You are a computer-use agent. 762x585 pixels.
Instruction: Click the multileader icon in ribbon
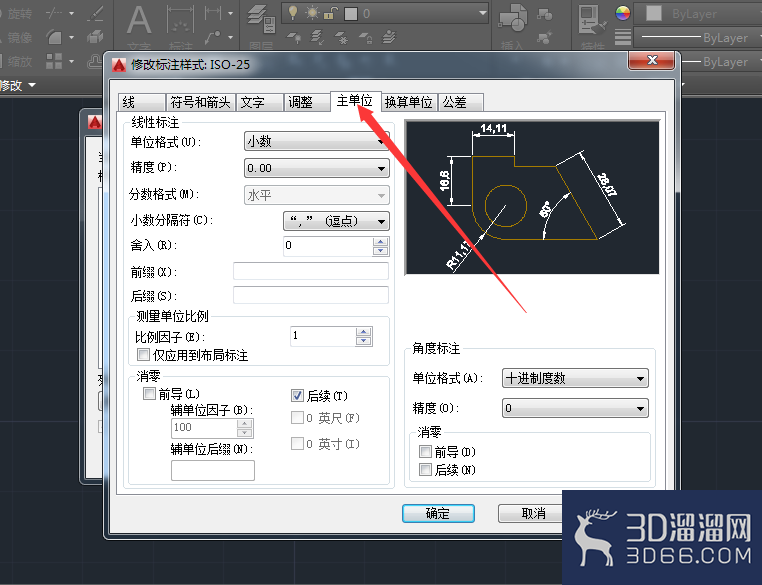tap(213, 37)
